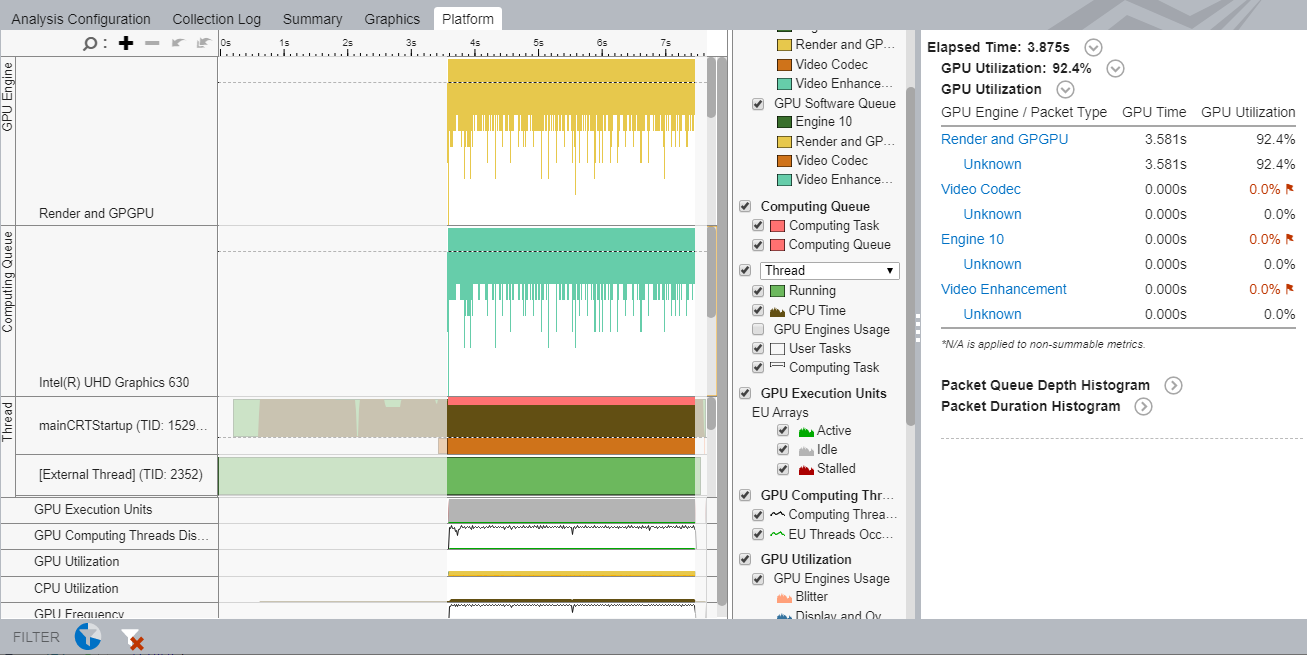Uncheck the Stalled EU Arrays checkbox

pos(783,468)
